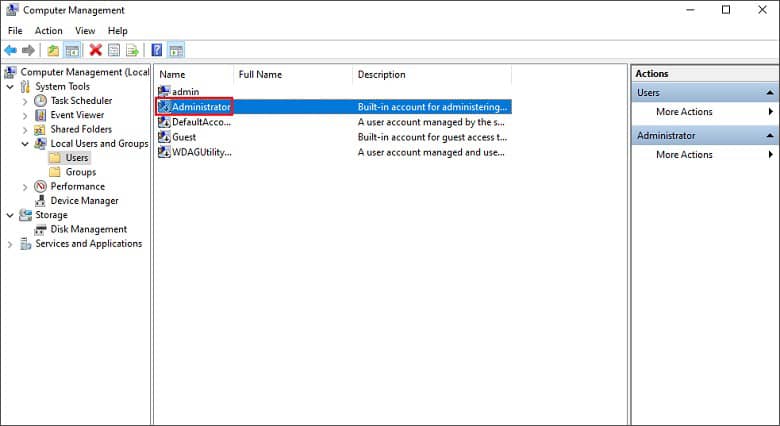This screenshot has height=426, width=780.
Task: Collapse the System Tools tree node
Action: [x=10, y=87]
